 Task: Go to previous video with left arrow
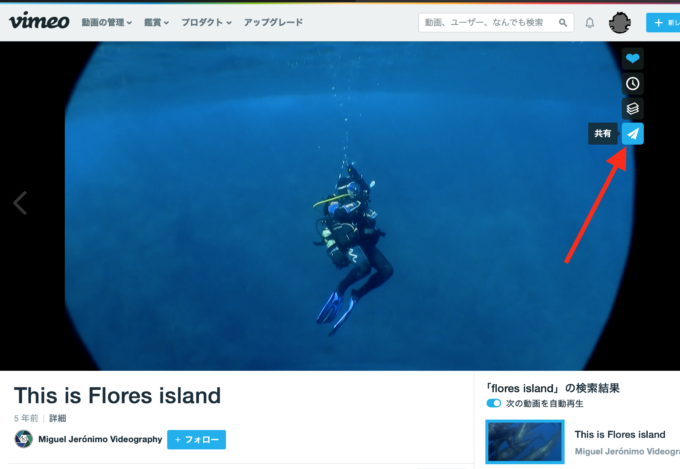coord(20,203)
